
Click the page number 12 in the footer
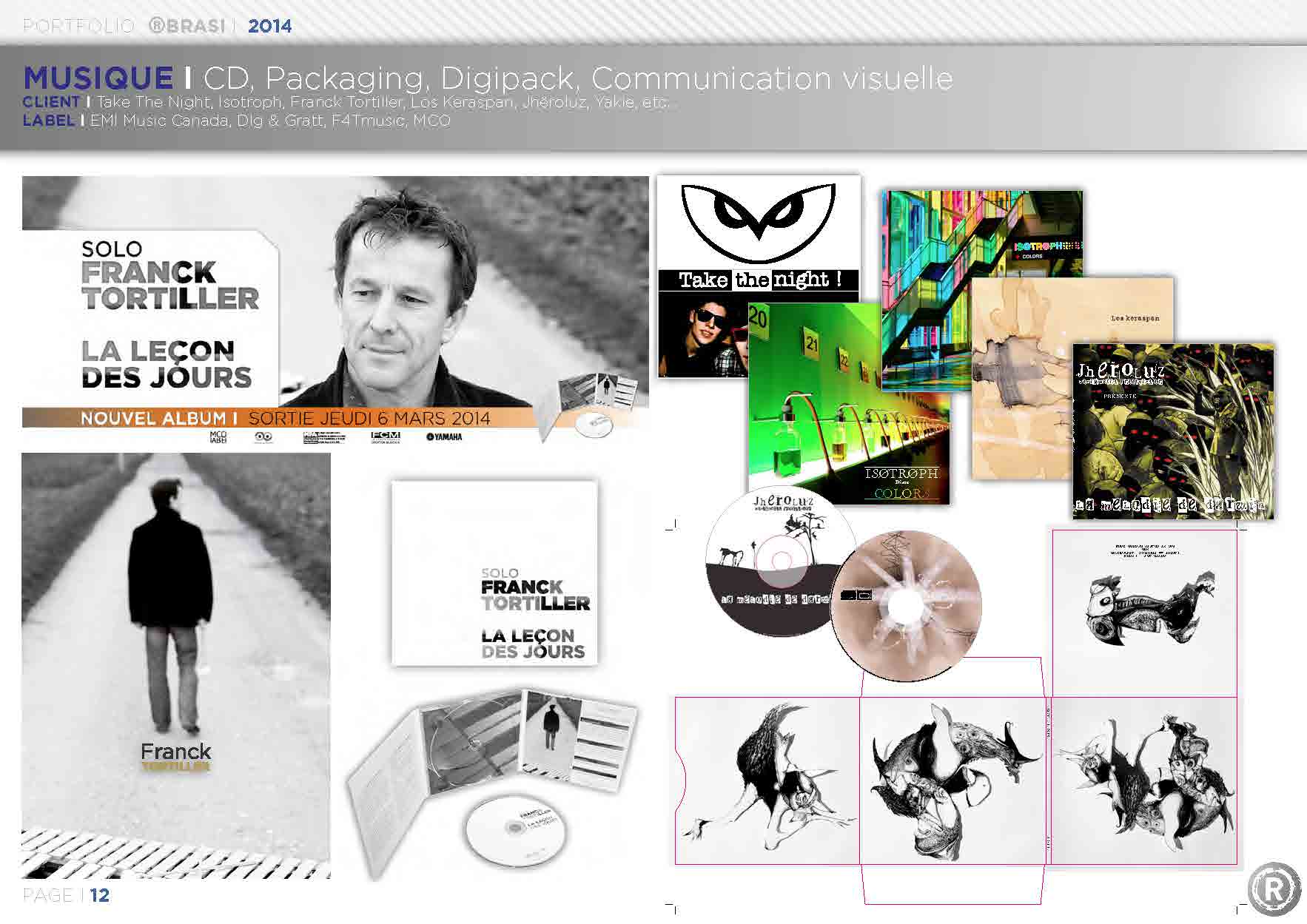pyautogui.click(x=99, y=895)
